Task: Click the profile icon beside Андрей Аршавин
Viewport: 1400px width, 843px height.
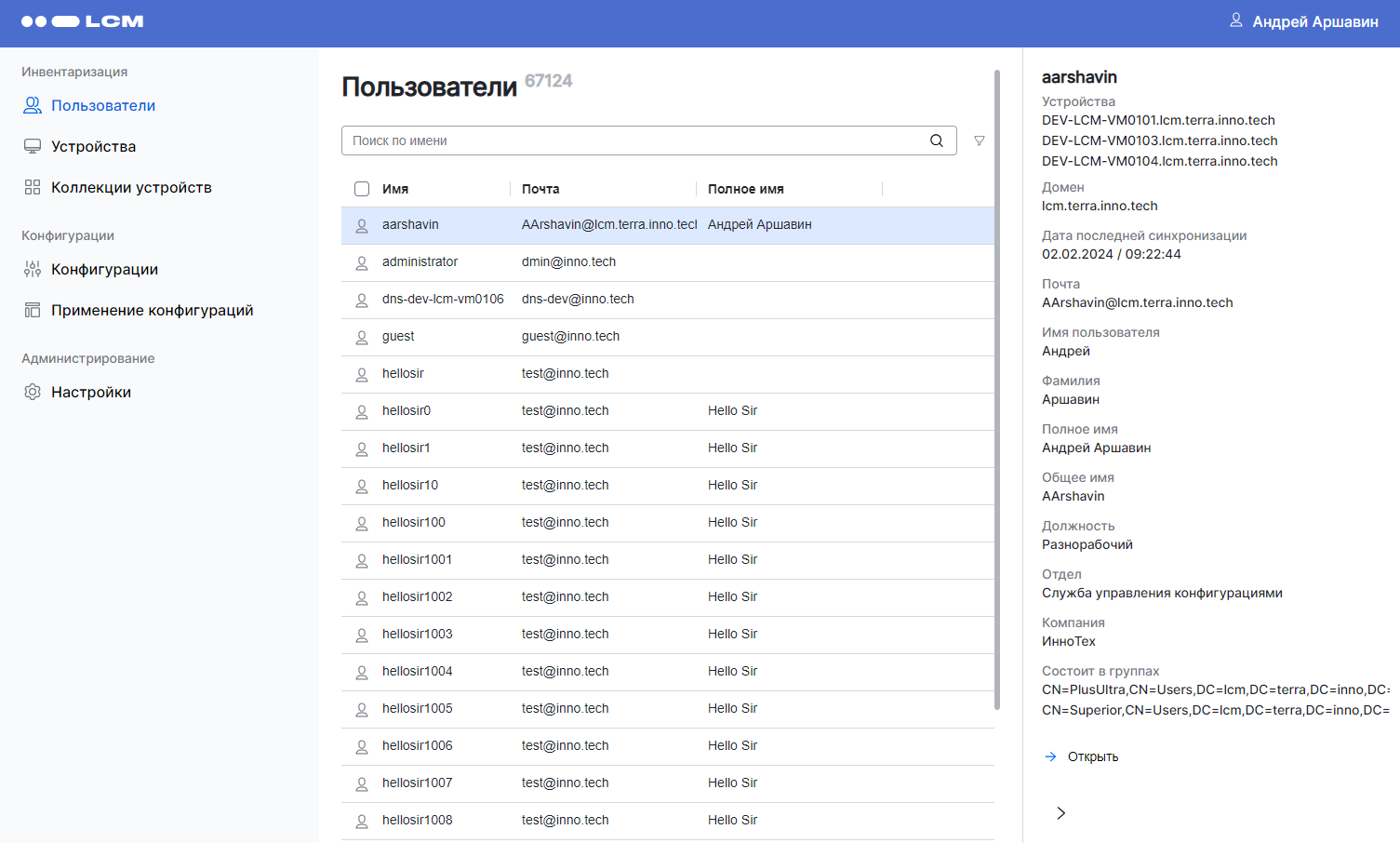Action: [x=1236, y=20]
